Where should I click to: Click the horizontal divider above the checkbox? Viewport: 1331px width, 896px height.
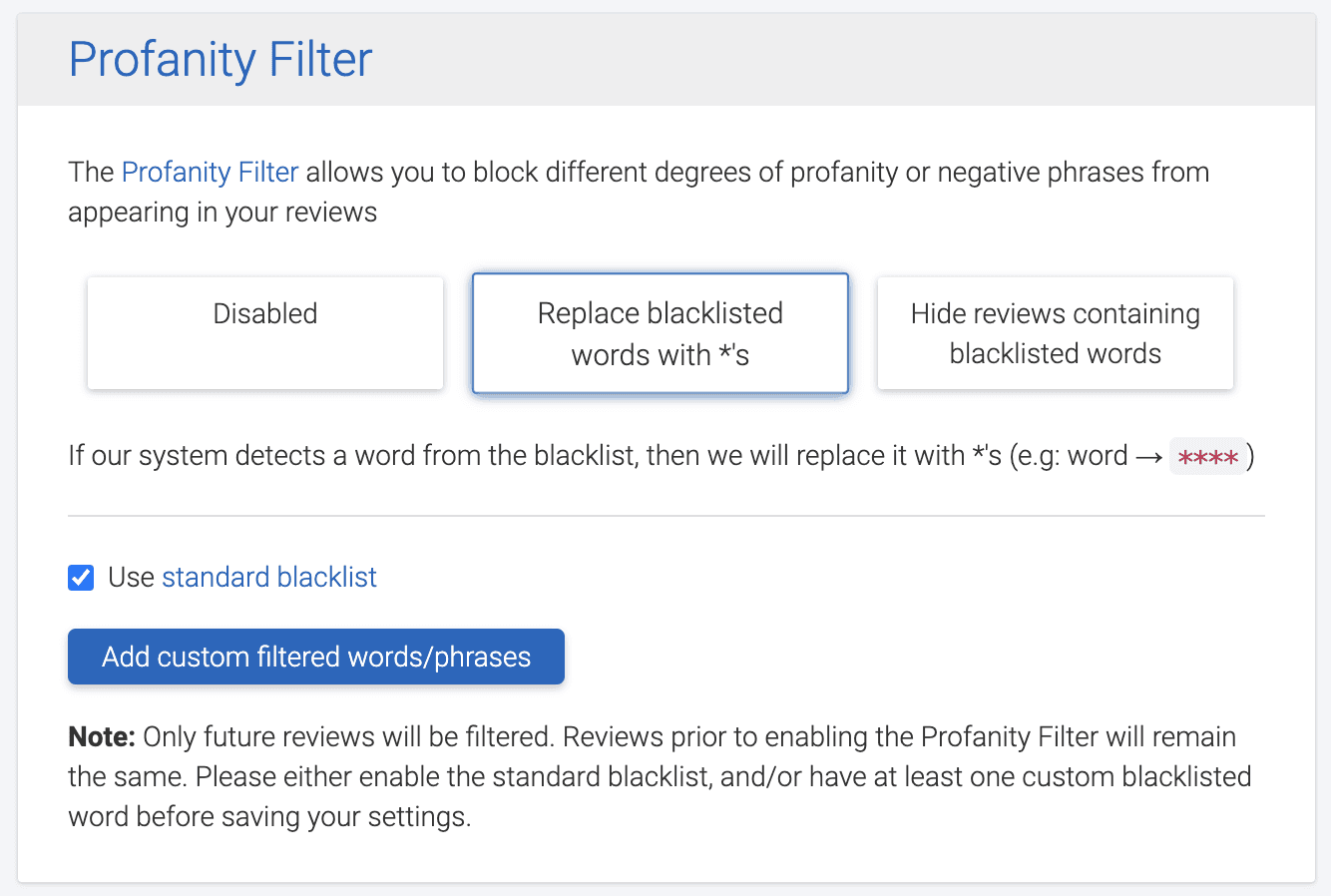[x=665, y=516]
